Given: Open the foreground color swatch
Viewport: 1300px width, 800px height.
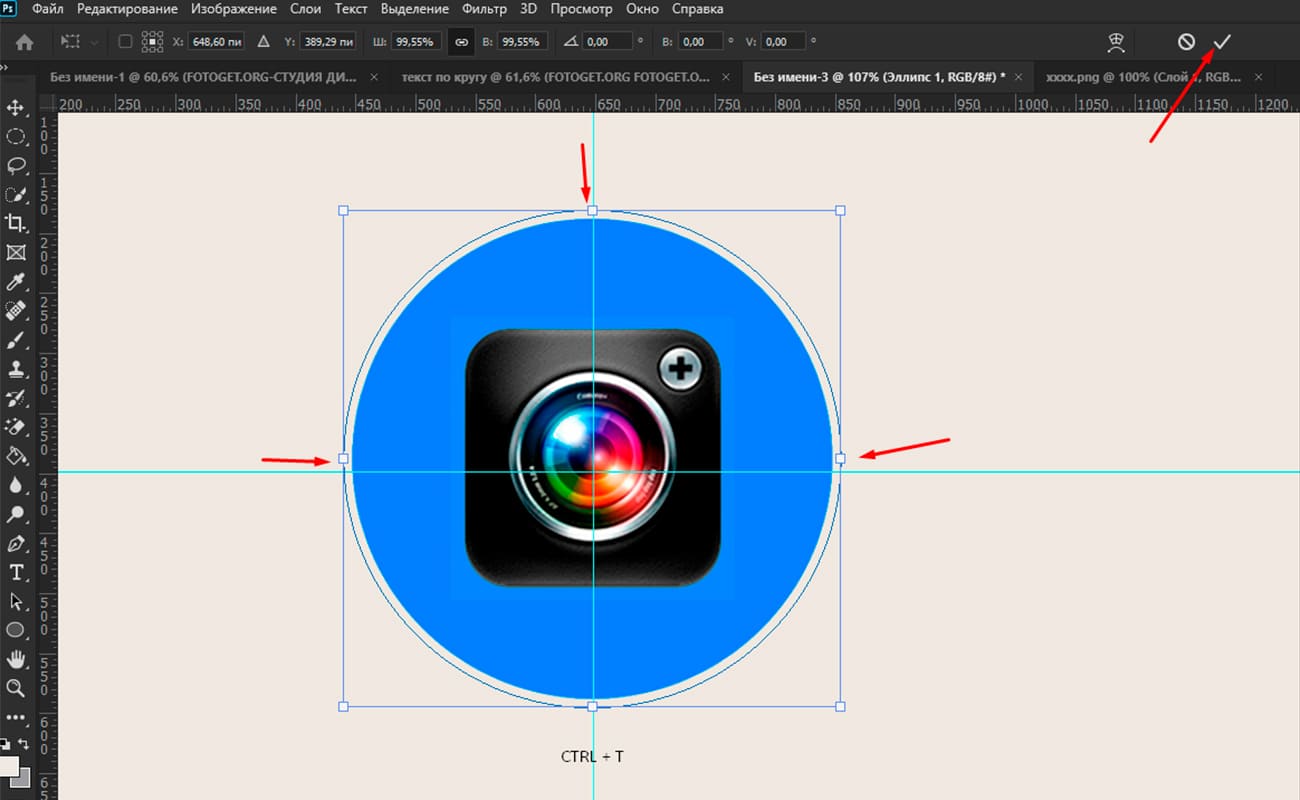Looking at the screenshot, I should (x=9, y=768).
